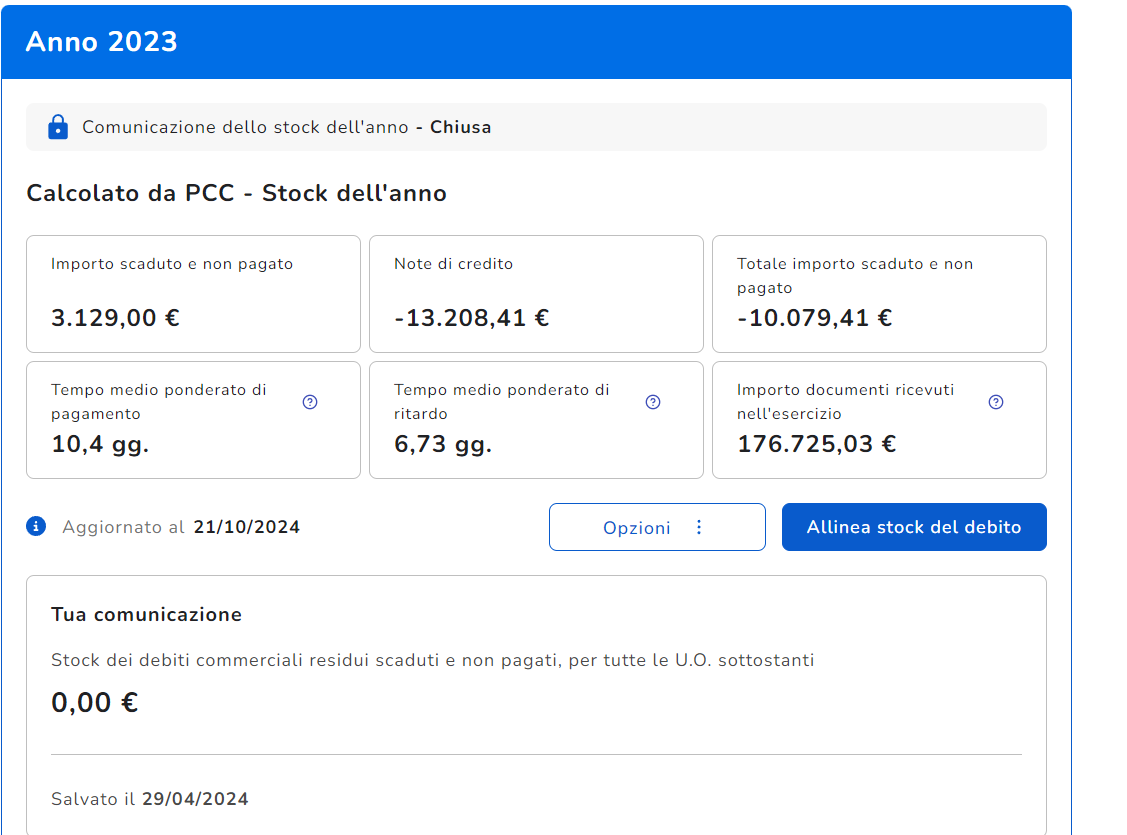Open the Opzioni menu
The width and height of the screenshot is (1127, 835).
click(x=656, y=527)
